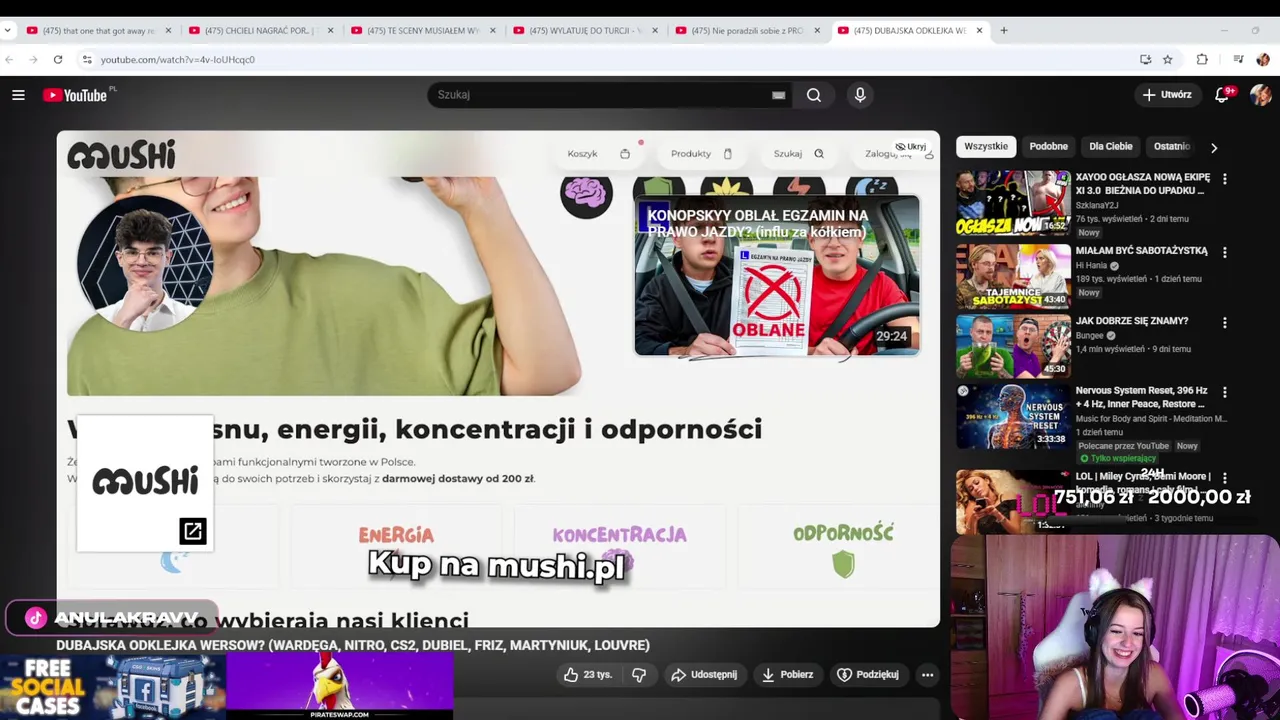
Task: Select the Dla Ciebie filter chip
Action: pyautogui.click(x=1111, y=146)
